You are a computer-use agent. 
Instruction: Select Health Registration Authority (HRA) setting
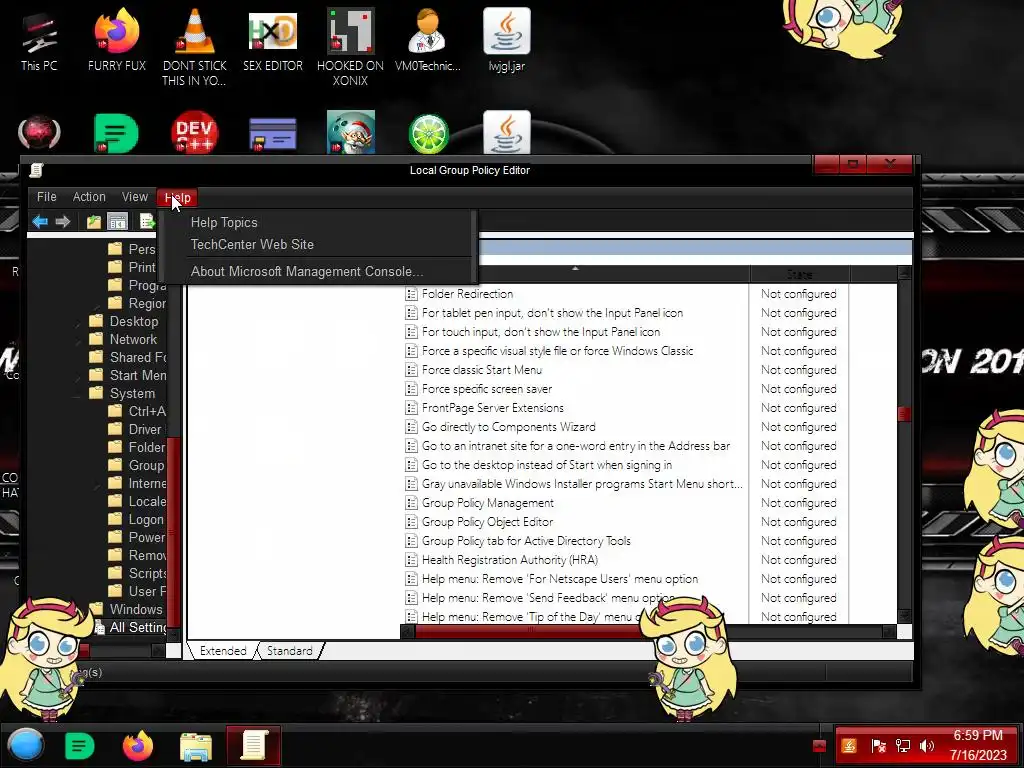[x=509, y=560]
